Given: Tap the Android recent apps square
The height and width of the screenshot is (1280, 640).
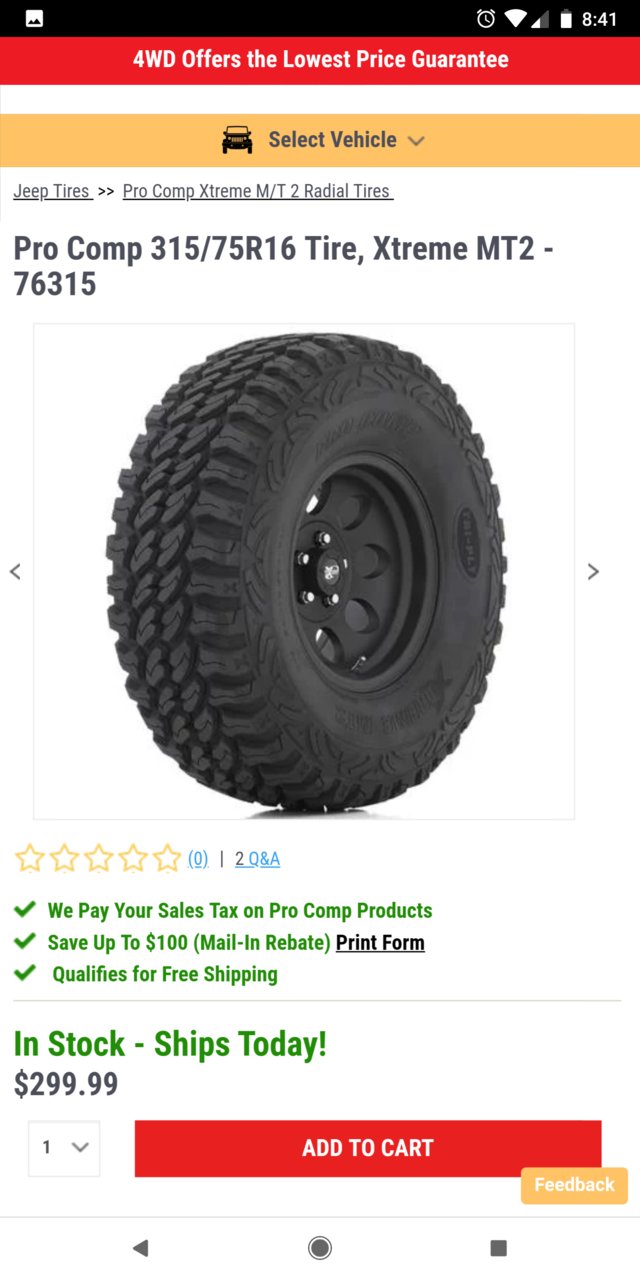Looking at the screenshot, I should [x=498, y=1247].
